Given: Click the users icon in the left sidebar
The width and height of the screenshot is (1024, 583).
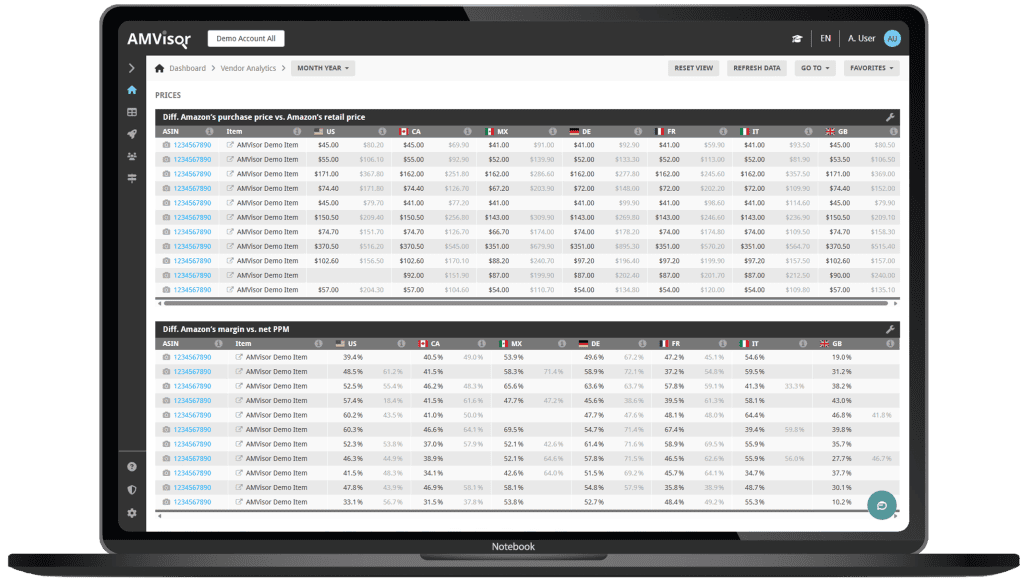Looking at the screenshot, I should coord(131,157).
